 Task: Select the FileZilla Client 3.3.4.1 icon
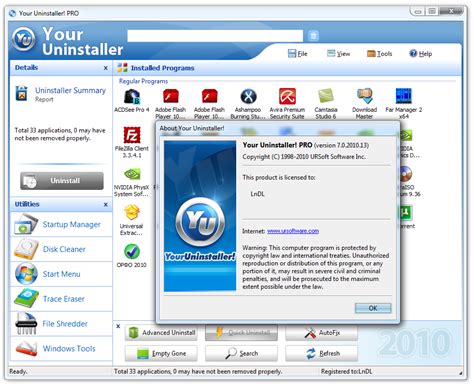tap(132, 135)
